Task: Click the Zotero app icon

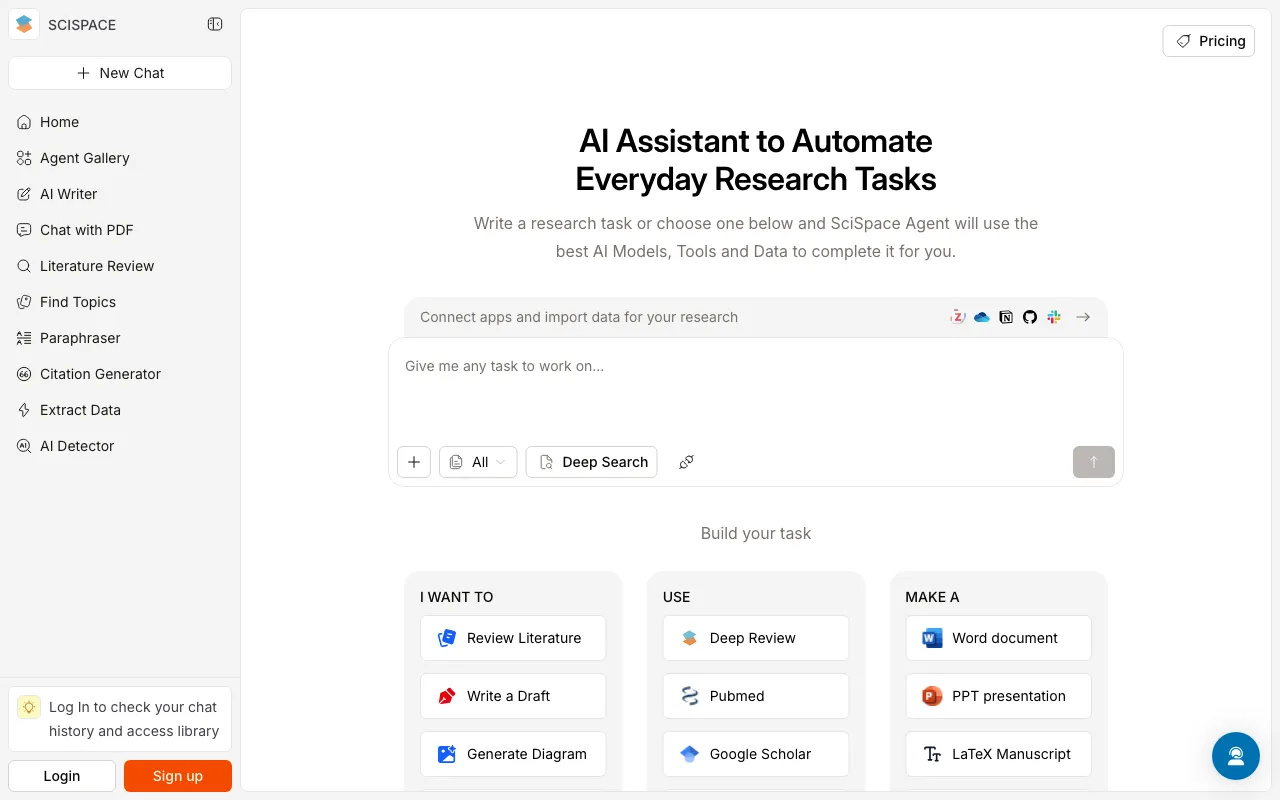Action: coord(958,317)
